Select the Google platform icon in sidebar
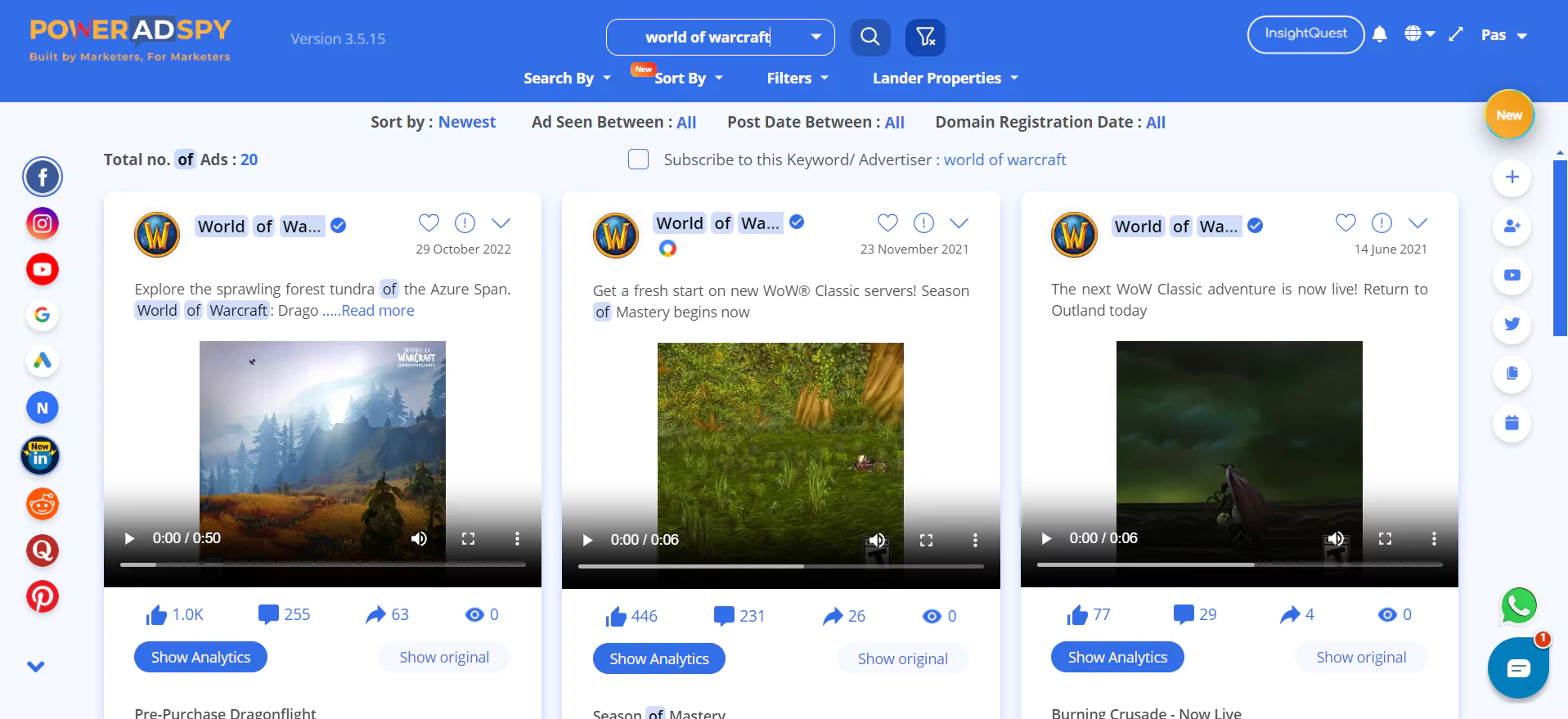The image size is (1568, 719). tap(43, 314)
